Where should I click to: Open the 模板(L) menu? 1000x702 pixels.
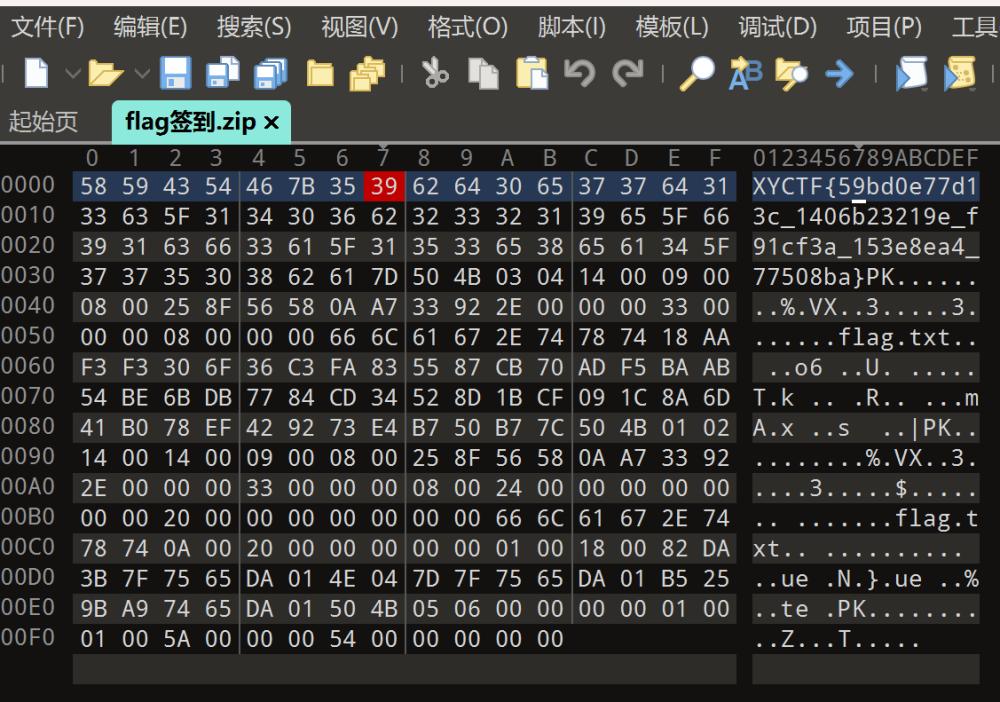tap(672, 27)
